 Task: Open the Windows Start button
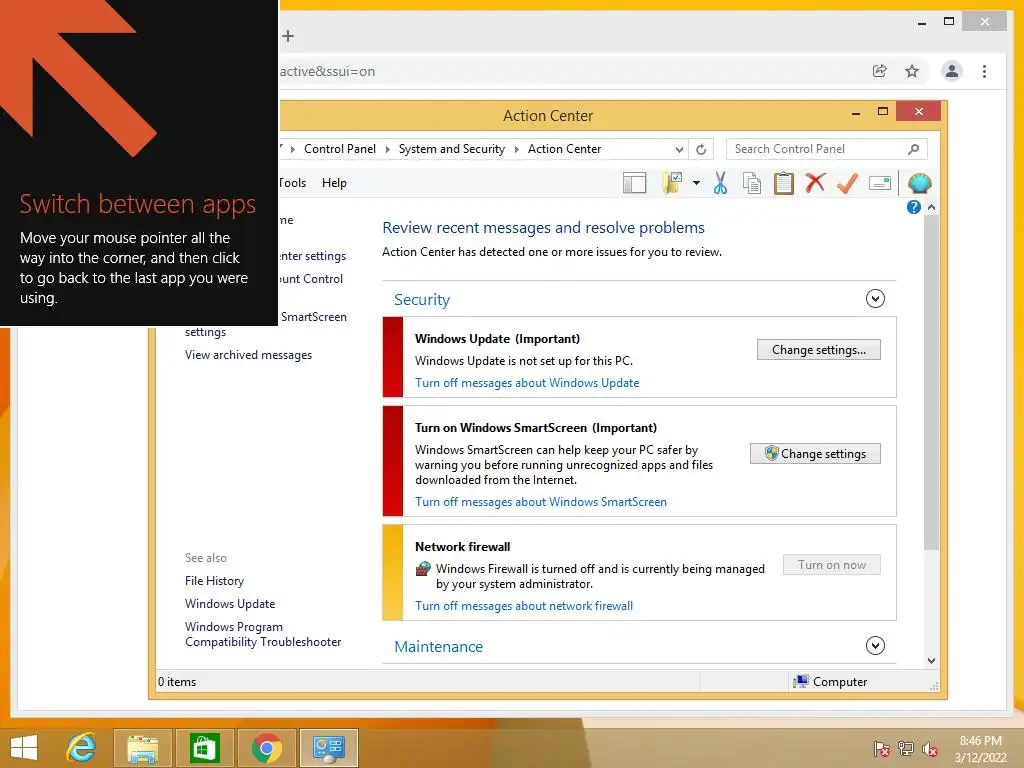tap(24, 748)
